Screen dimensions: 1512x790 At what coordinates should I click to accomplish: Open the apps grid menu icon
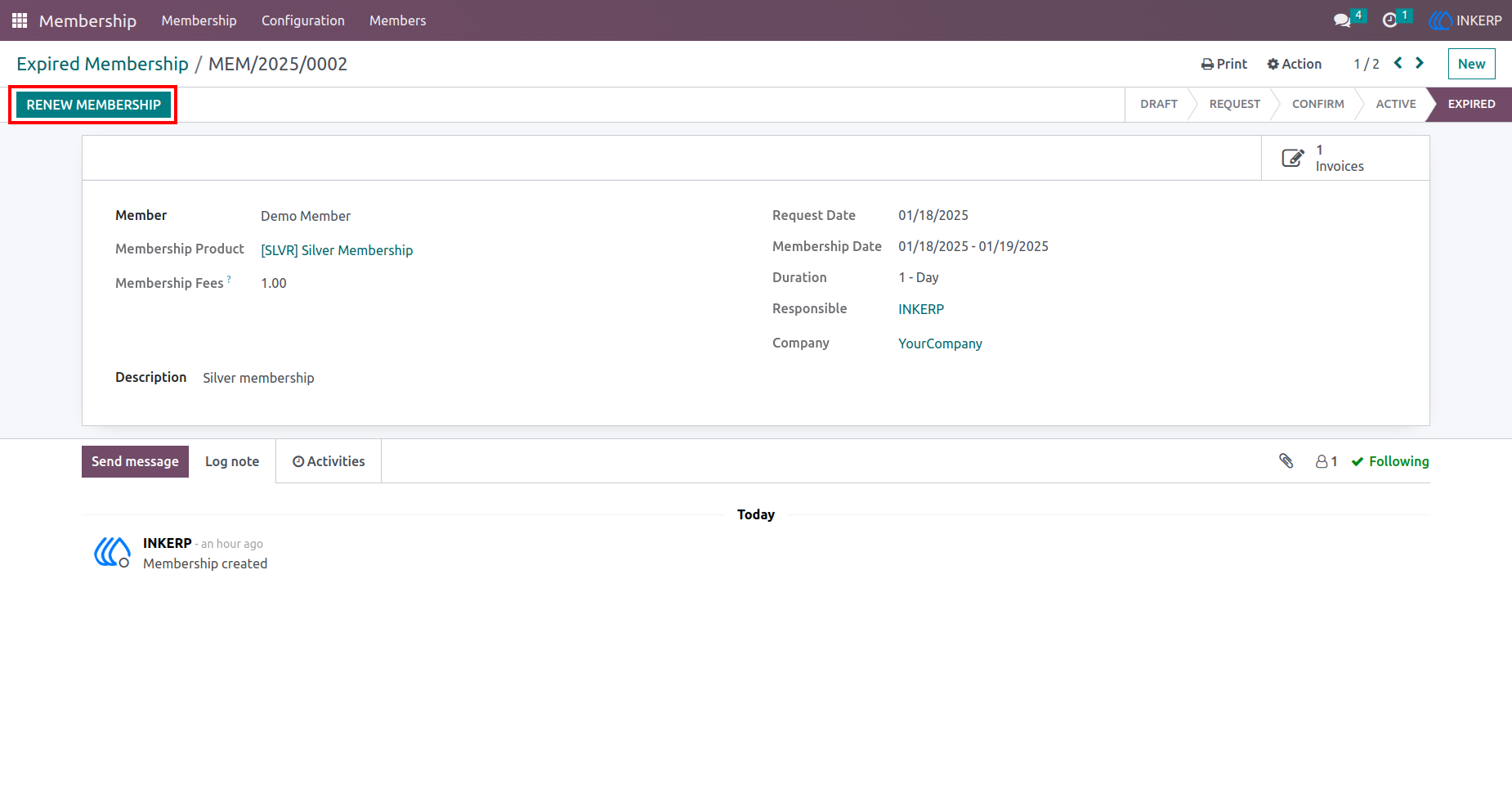(20, 20)
